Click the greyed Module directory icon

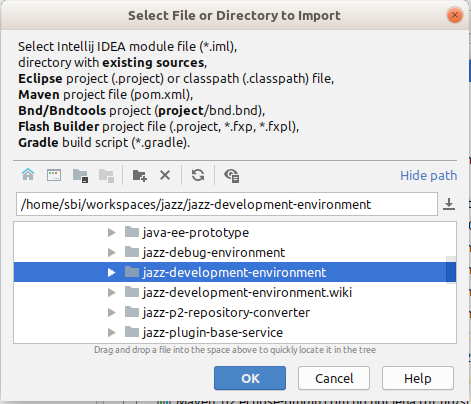point(106,175)
